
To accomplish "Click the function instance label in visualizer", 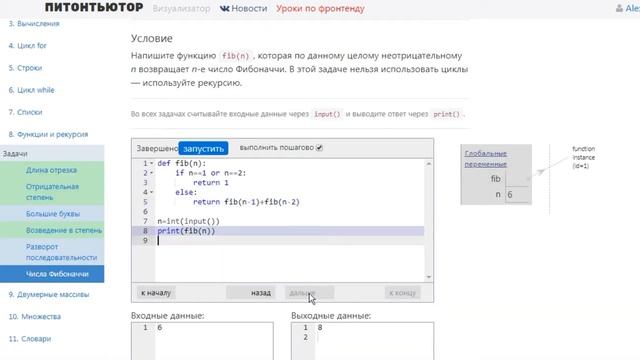I will tap(583, 157).
